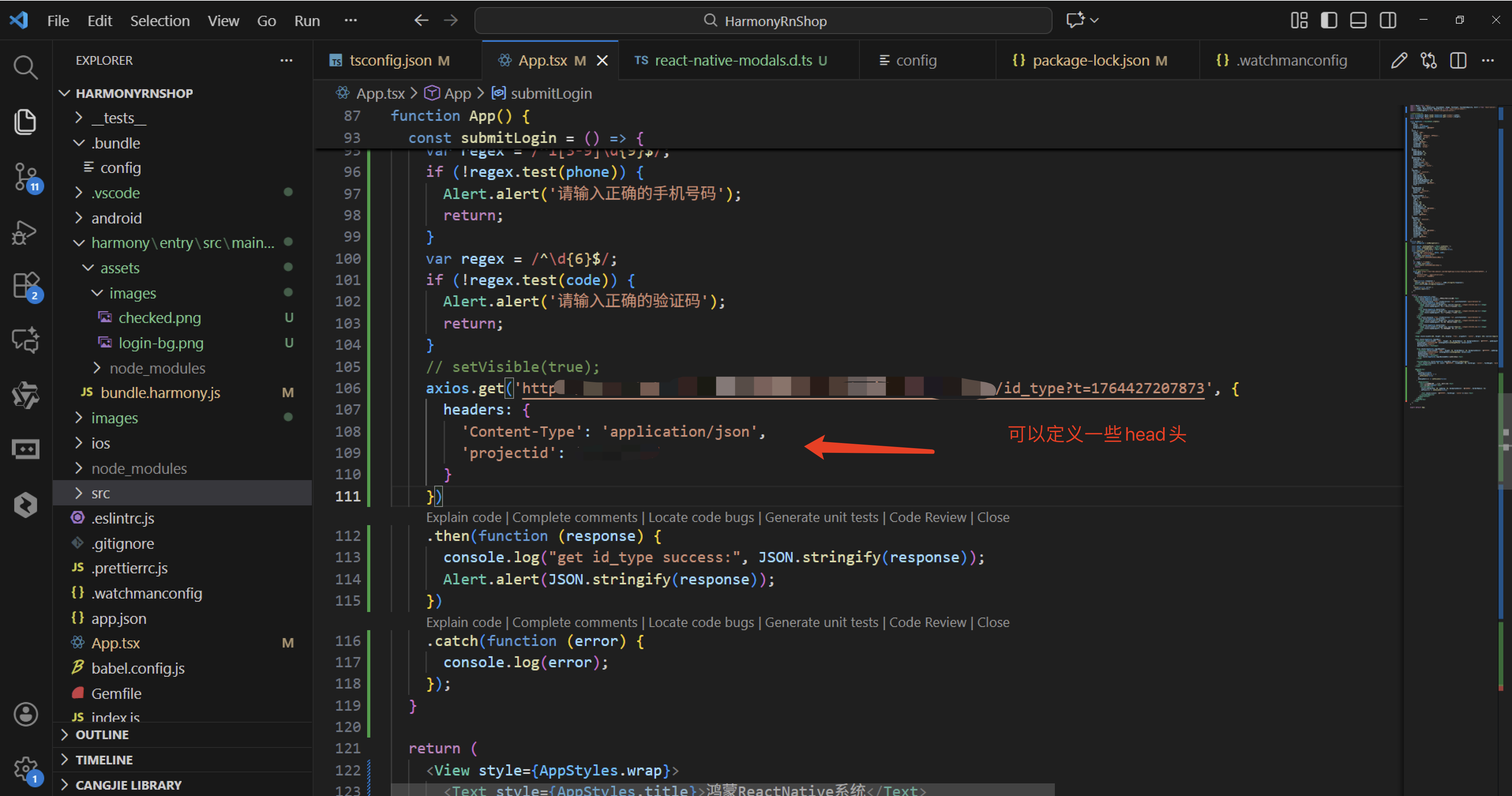Open Source Control with 11 changes
The width and height of the screenshot is (1512, 796).
[25, 176]
